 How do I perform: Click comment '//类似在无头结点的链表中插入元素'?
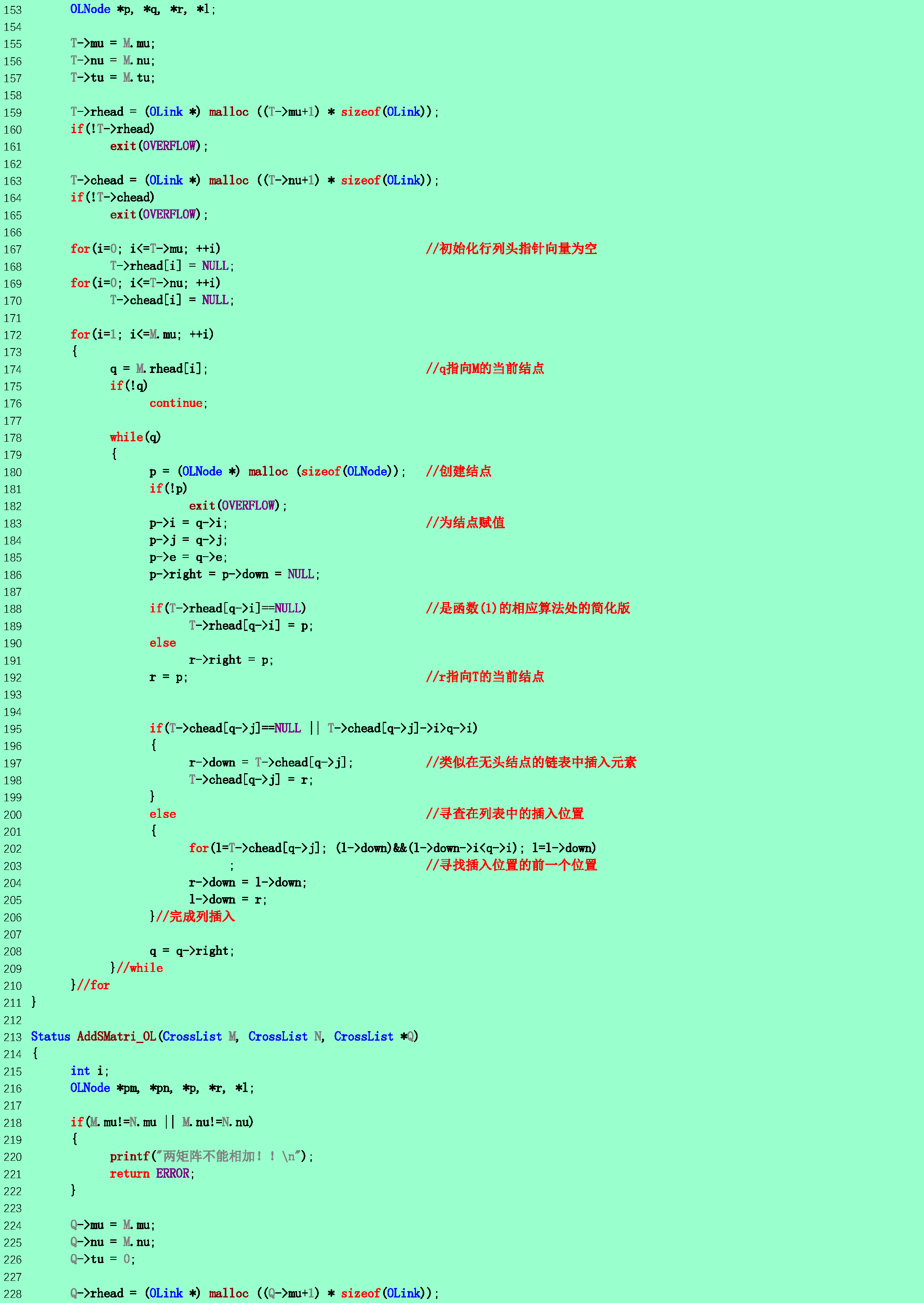[531, 763]
